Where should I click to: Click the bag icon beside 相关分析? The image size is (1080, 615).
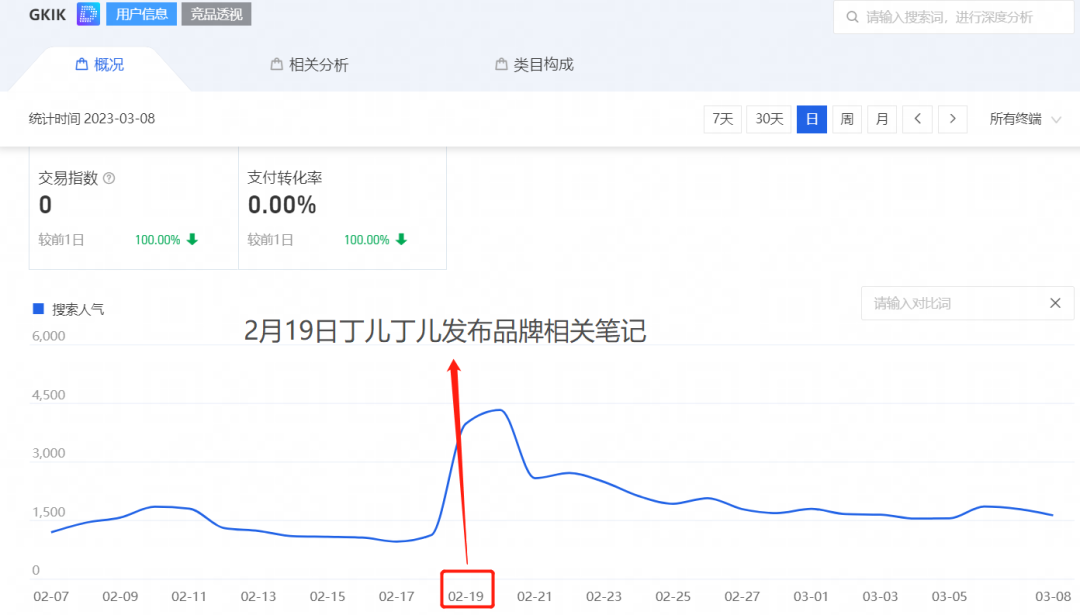[x=276, y=64]
